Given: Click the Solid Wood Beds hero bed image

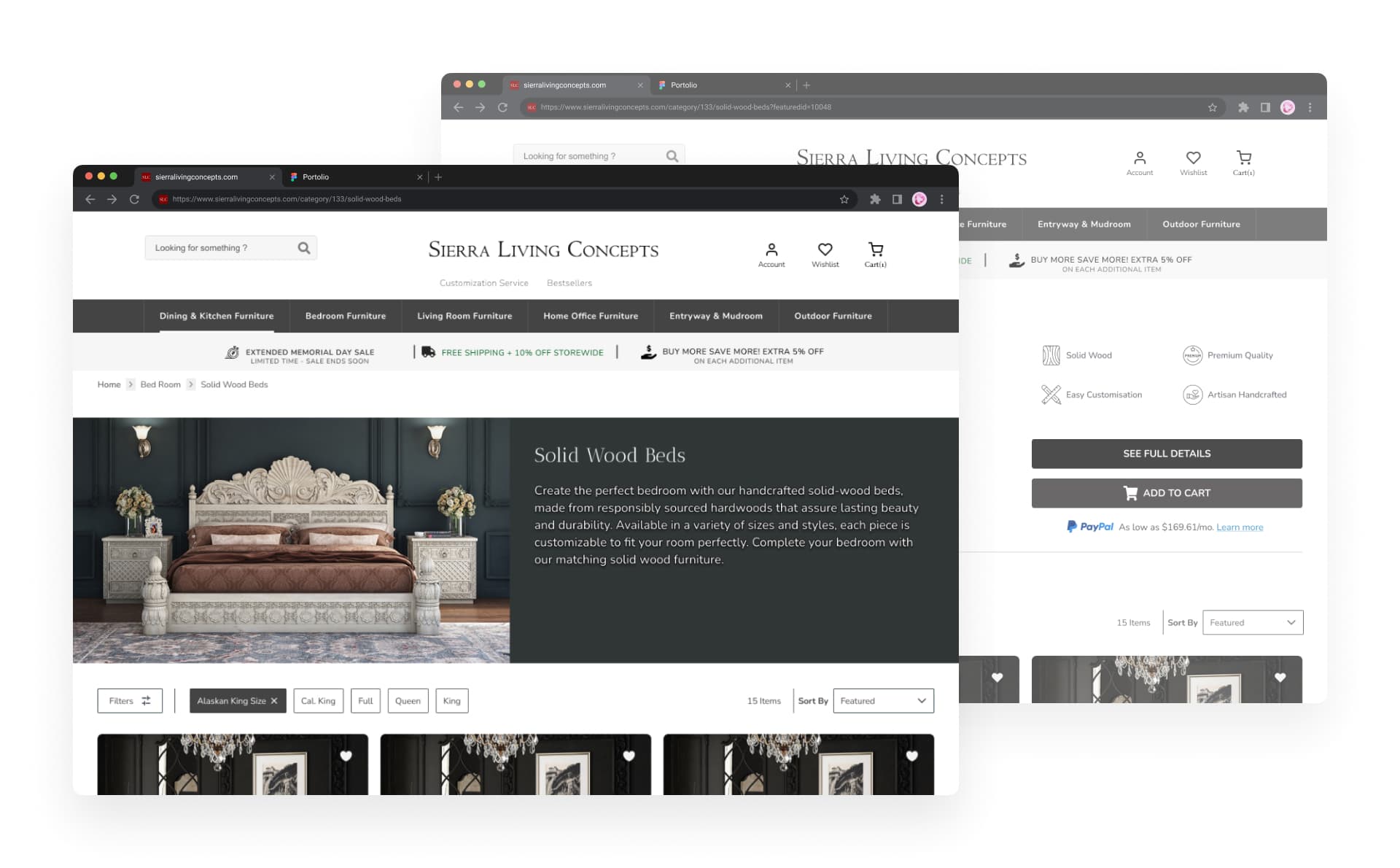Looking at the screenshot, I should coord(292,540).
